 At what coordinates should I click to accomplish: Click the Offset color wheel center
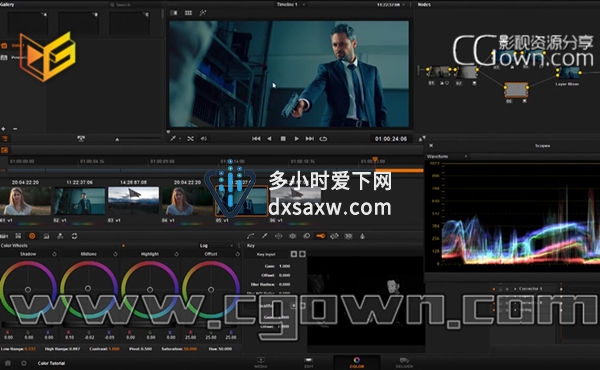click(x=211, y=290)
